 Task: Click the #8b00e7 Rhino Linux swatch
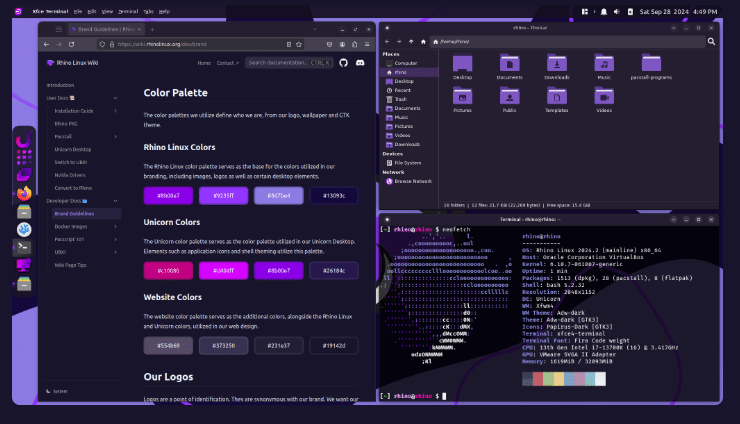click(168, 195)
